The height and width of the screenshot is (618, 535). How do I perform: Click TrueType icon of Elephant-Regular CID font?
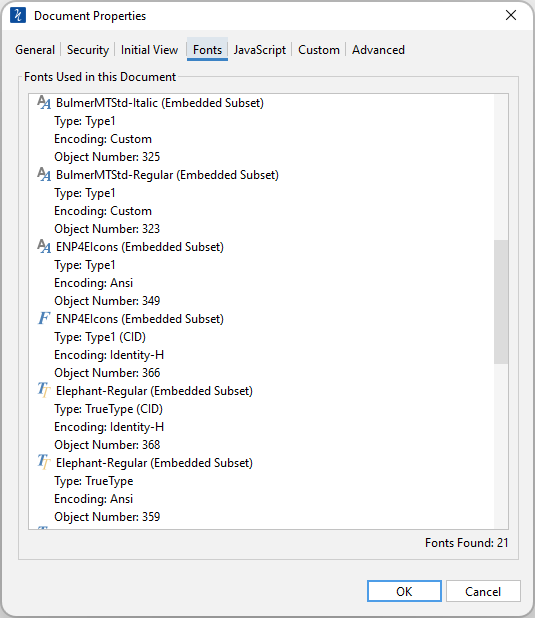tap(44, 391)
